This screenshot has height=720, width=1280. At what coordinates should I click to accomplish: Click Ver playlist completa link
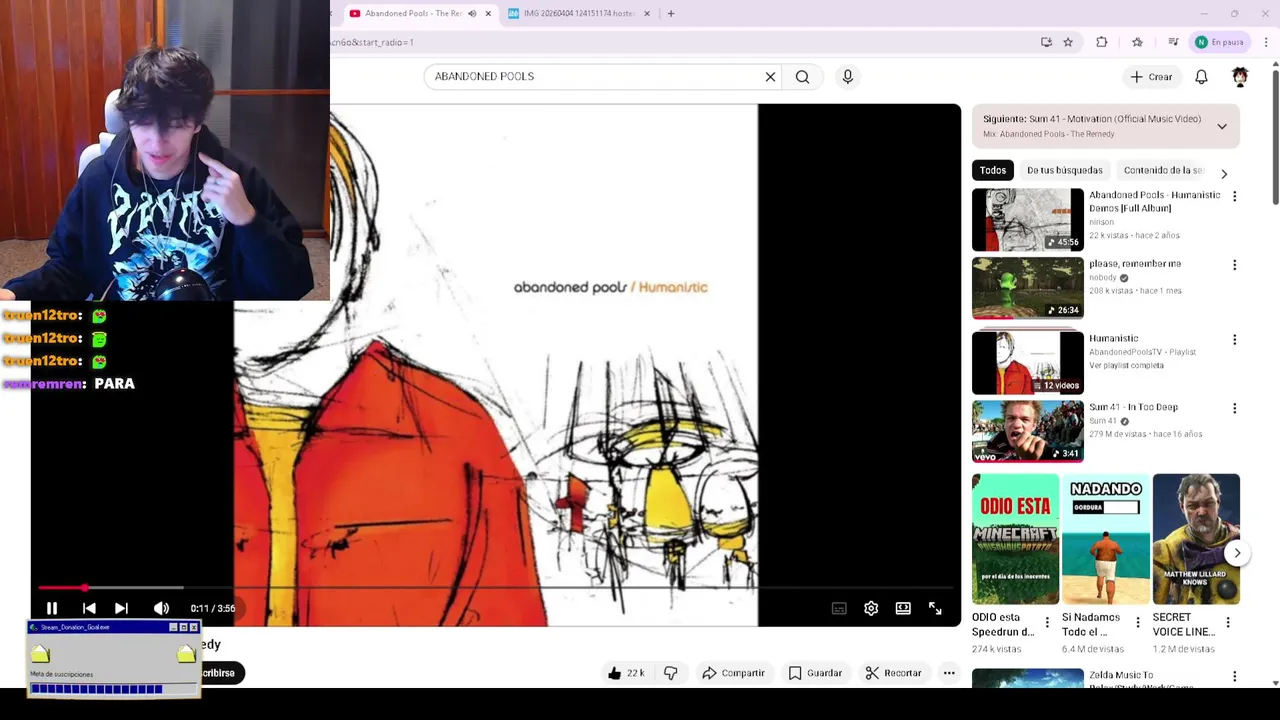(x=1126, y=365)
